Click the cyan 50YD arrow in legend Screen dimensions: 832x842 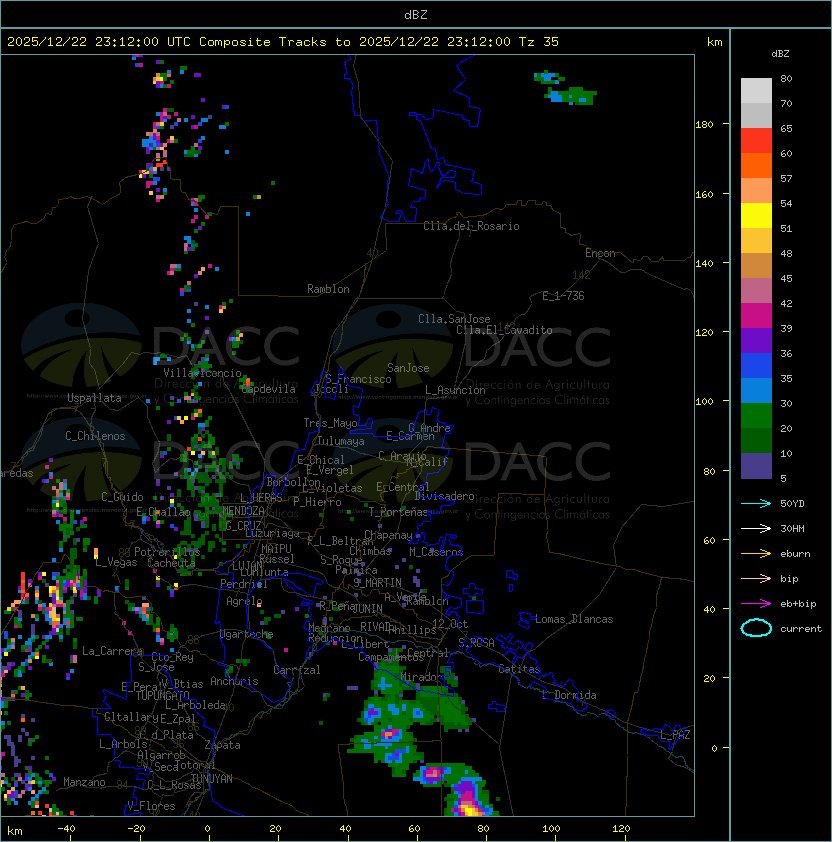pos(756,504)
